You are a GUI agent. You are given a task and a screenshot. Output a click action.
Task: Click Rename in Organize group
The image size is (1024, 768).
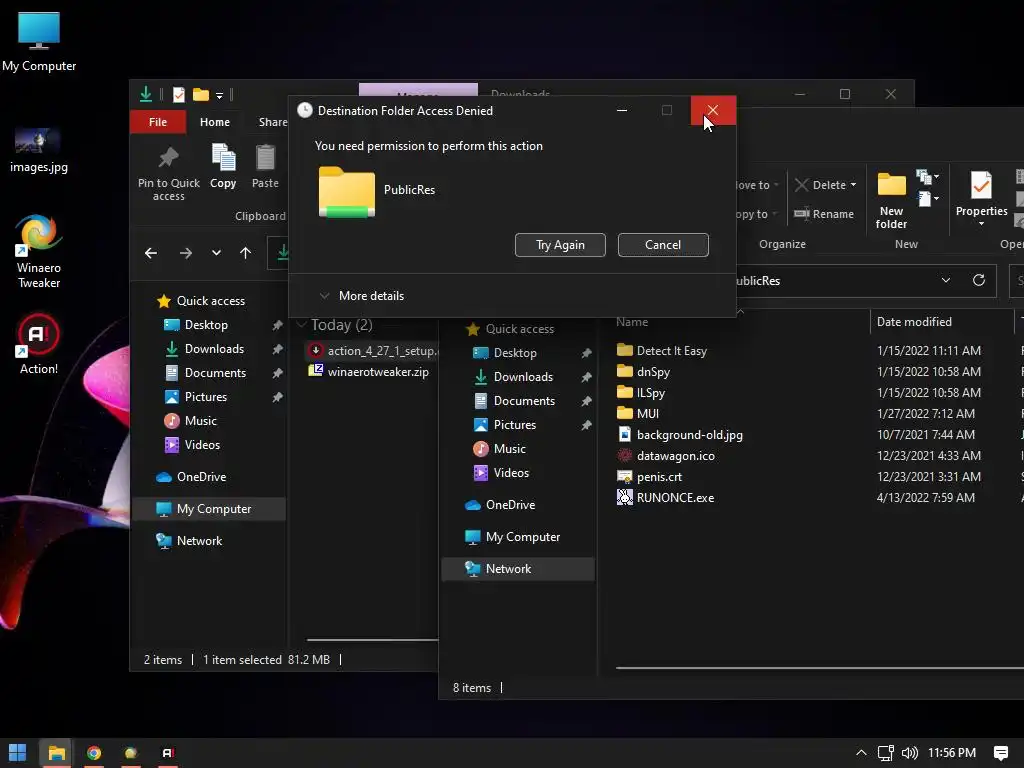click(824, 214)
